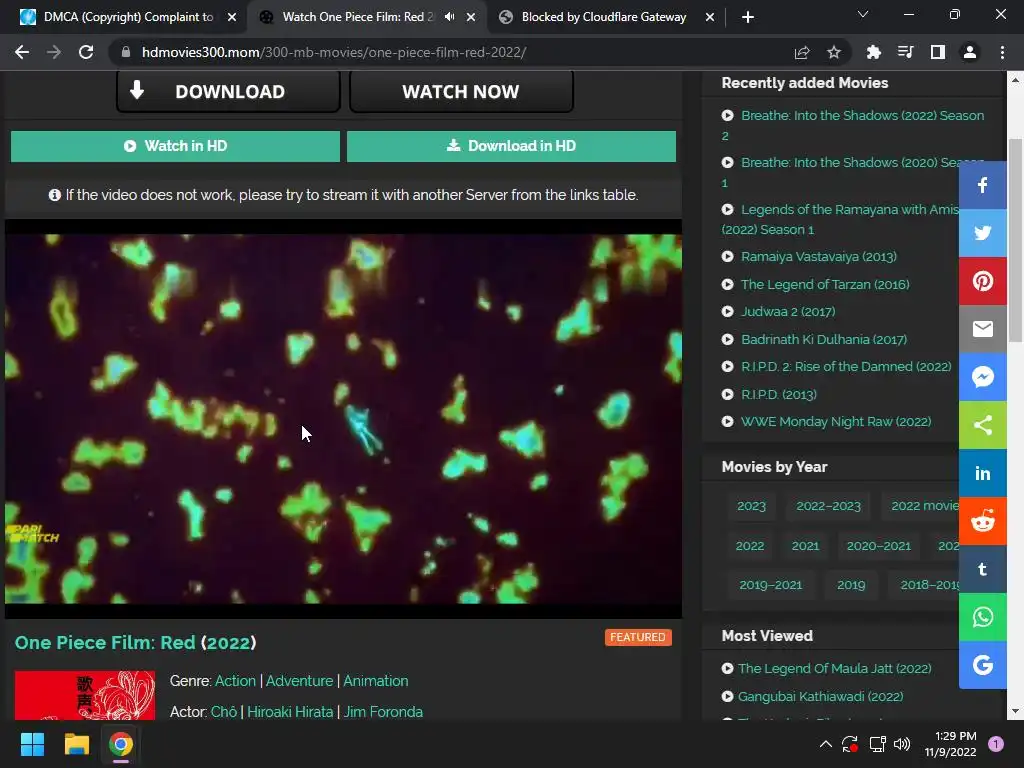Viewport: 1024px width, 768px height.
Task: Select the 2021 year tag
Action: [x=805, y=545]
